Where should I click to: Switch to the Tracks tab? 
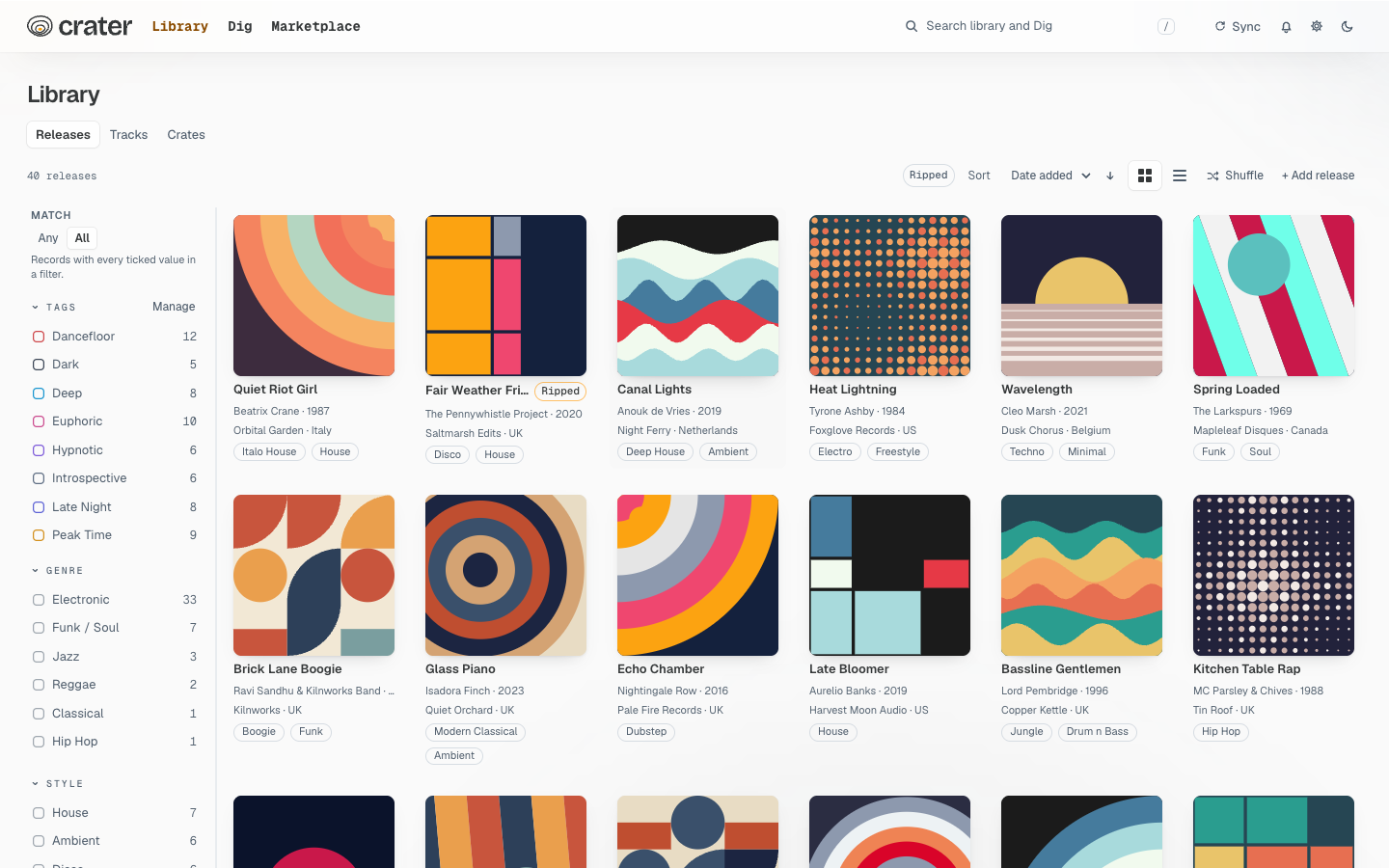click(x=128, y=135)
